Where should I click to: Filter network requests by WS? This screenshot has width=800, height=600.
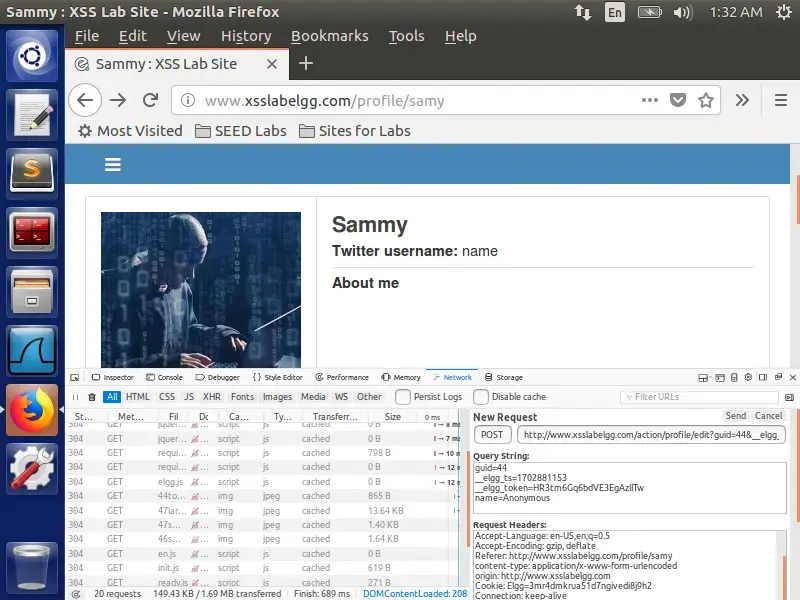coord(341,397)
